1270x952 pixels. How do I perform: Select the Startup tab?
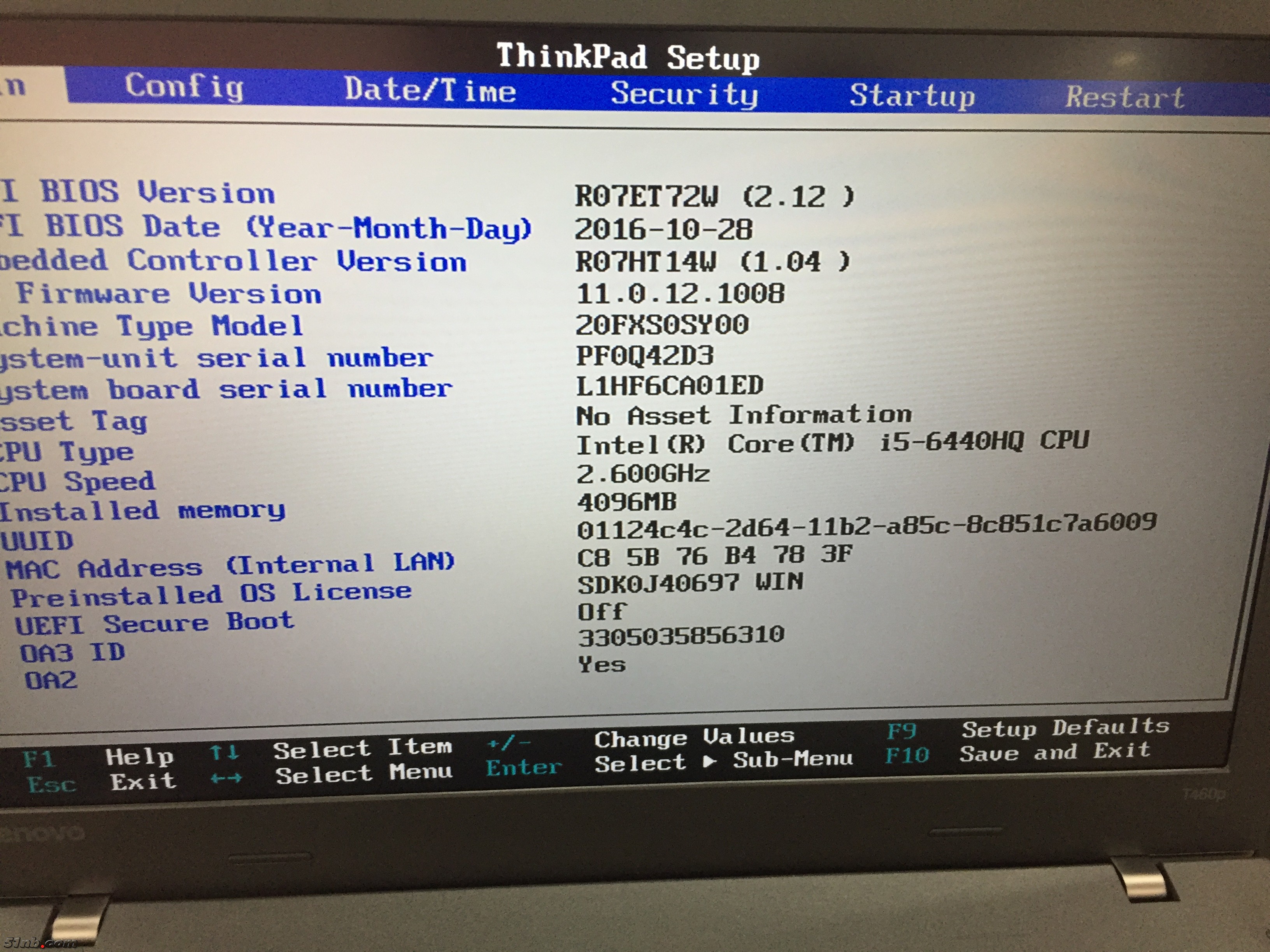(x=912, y=96)
